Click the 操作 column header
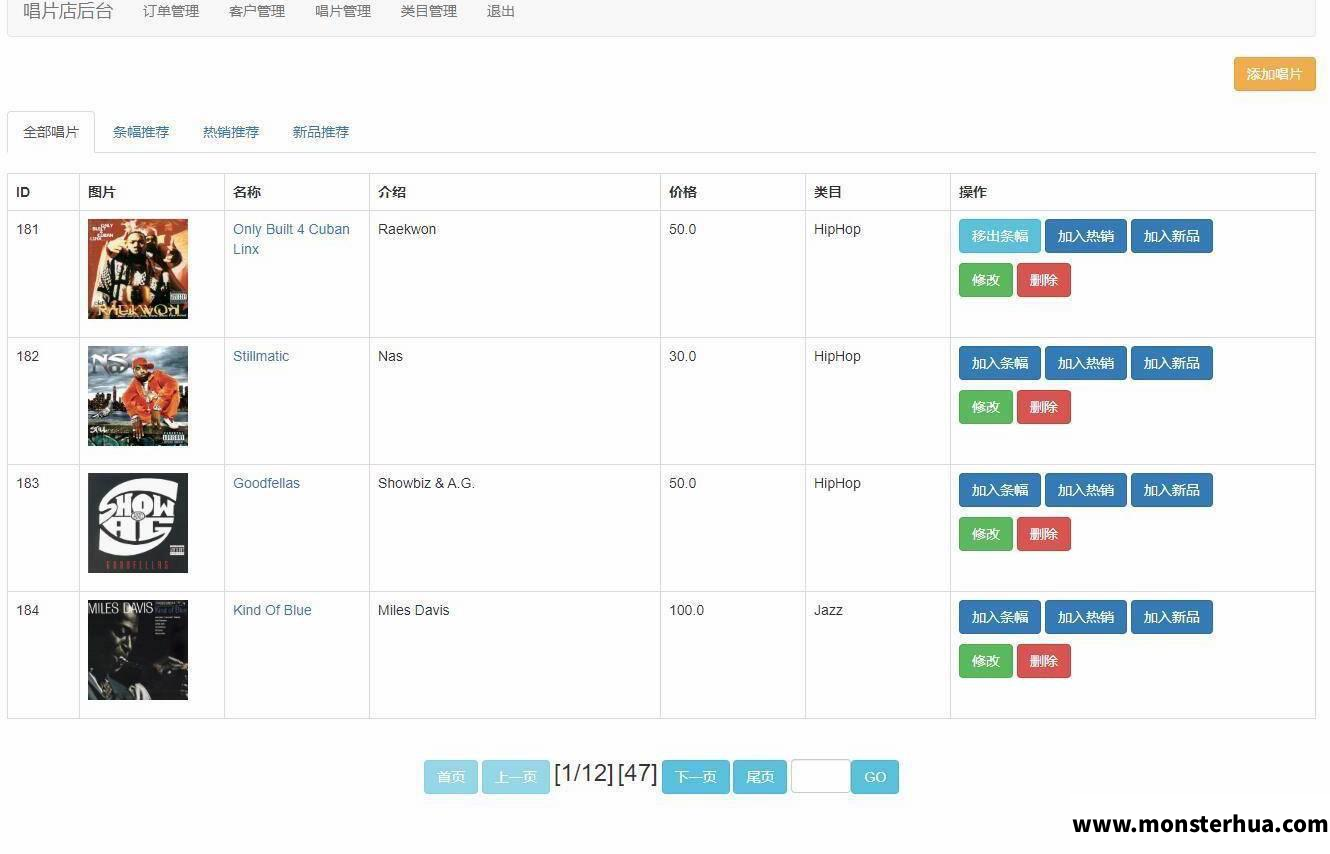Screen dimensions: 1330x854 (x=1133, y=192)
